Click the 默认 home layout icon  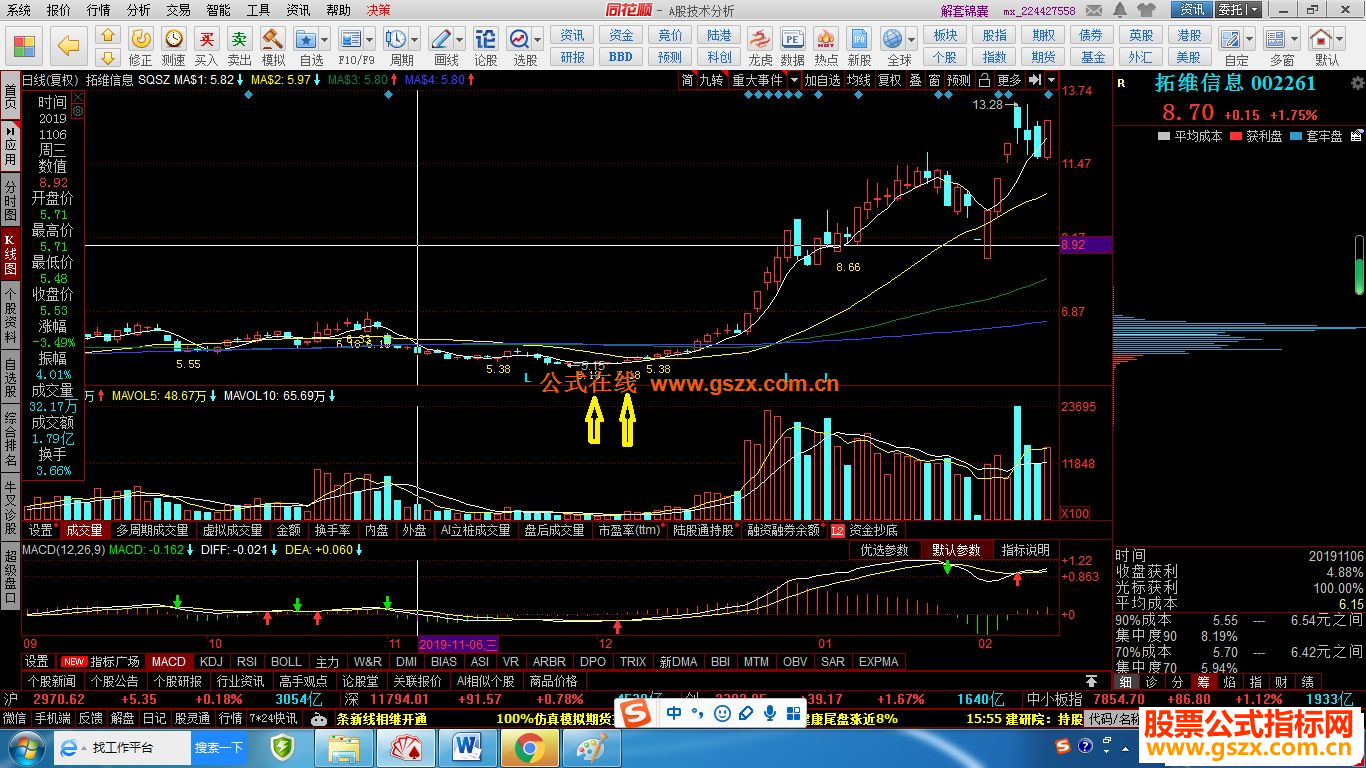coord(1322,39)
